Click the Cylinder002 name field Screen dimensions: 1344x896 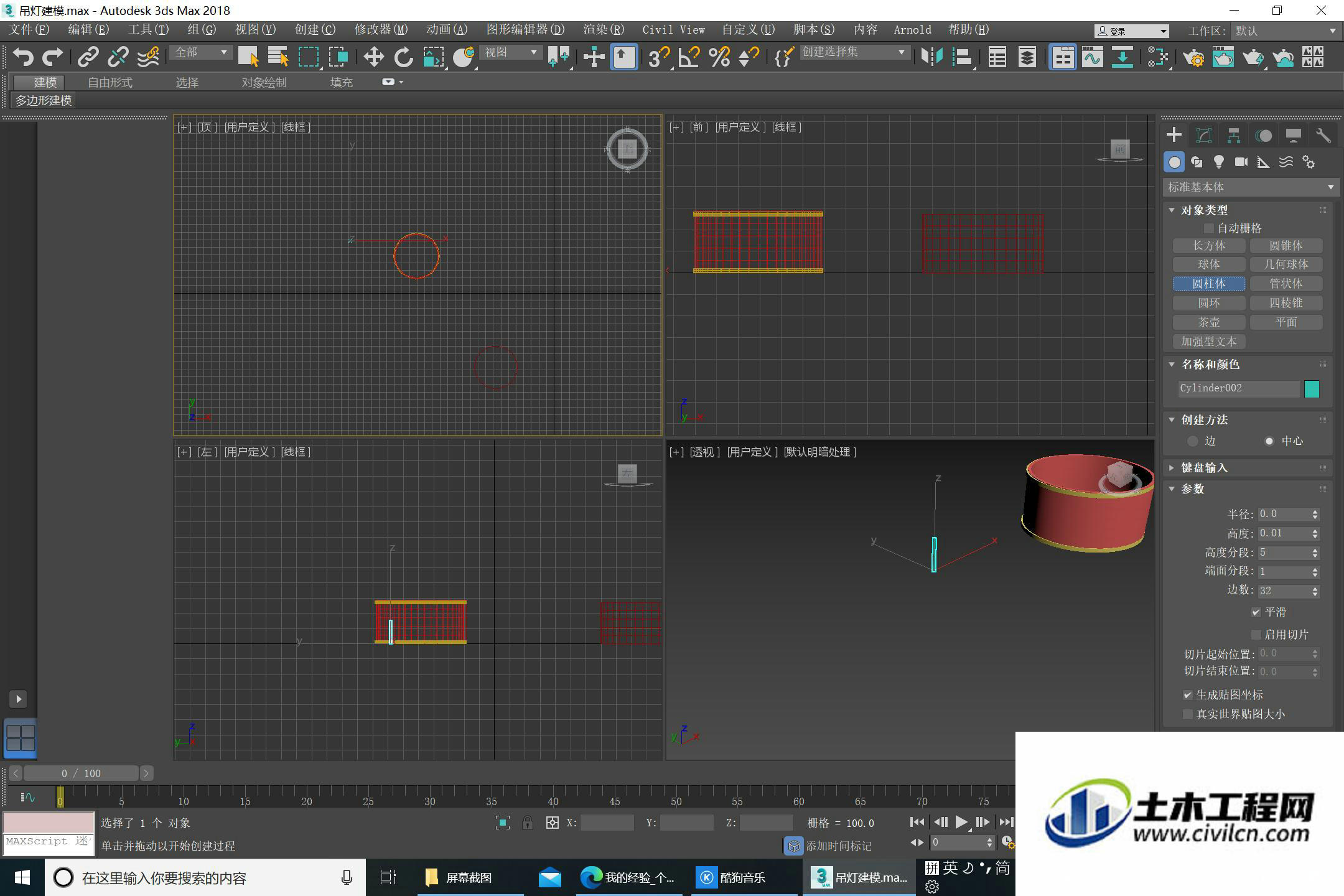click(x=1238, y=389)
